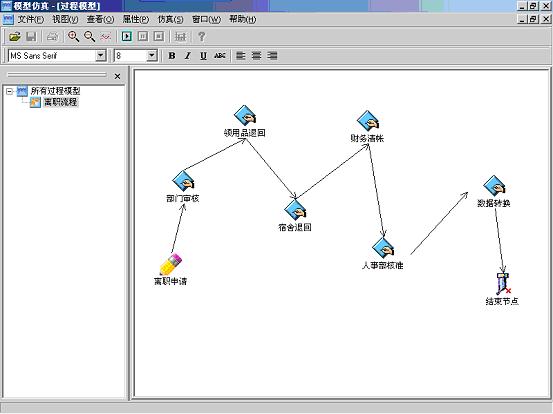Collapse the 所有过程模型 tree node
Viewport: 553px width, 414px height.
[9, 91]
